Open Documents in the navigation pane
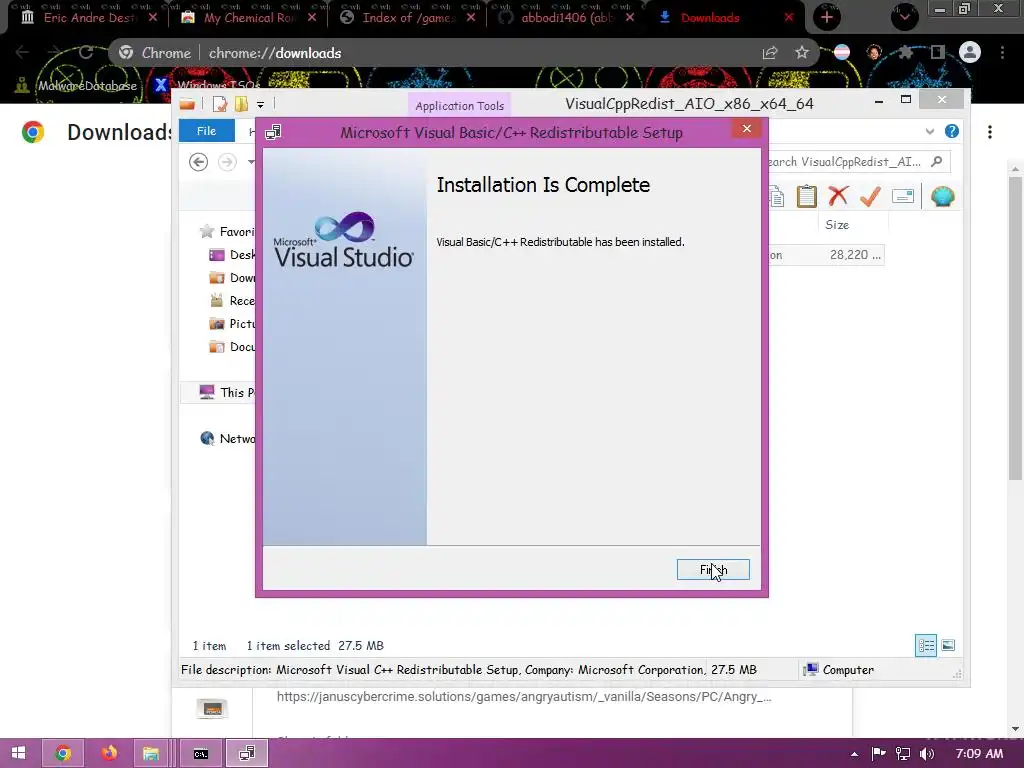 pyautogui.click(x=232, y=347)
